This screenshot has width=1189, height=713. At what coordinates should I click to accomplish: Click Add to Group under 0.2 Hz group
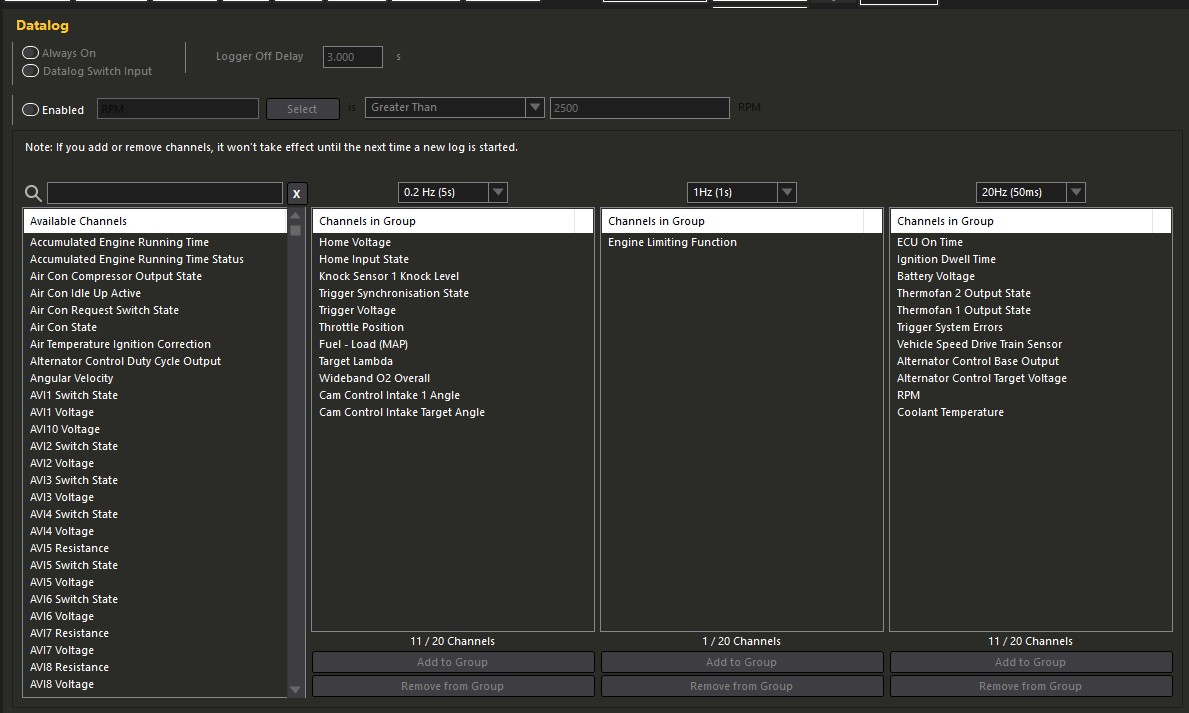pyautogui.click(x=453, y=662)
